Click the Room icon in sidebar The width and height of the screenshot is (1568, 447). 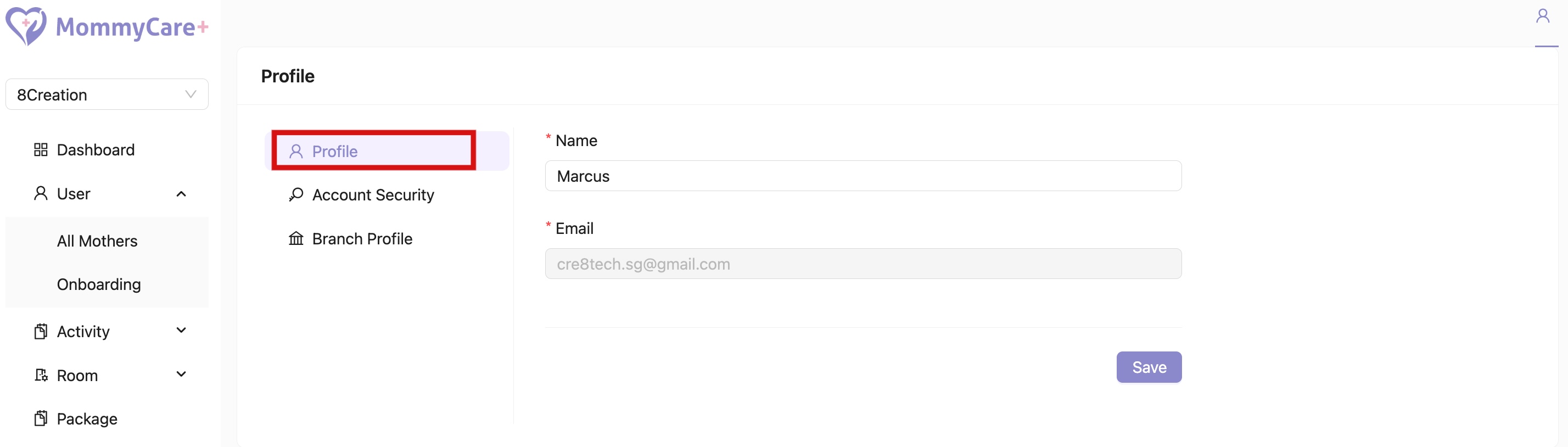(40, 375)
